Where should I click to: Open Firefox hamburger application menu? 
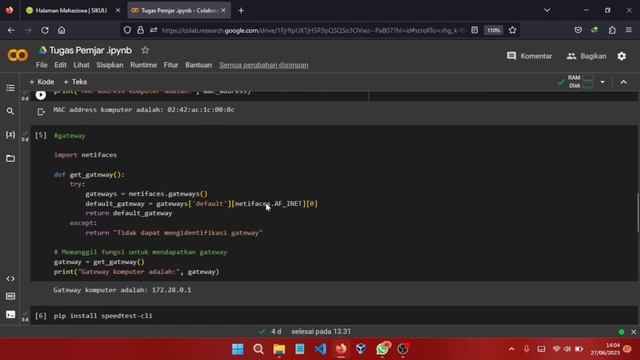coord(629,30)
